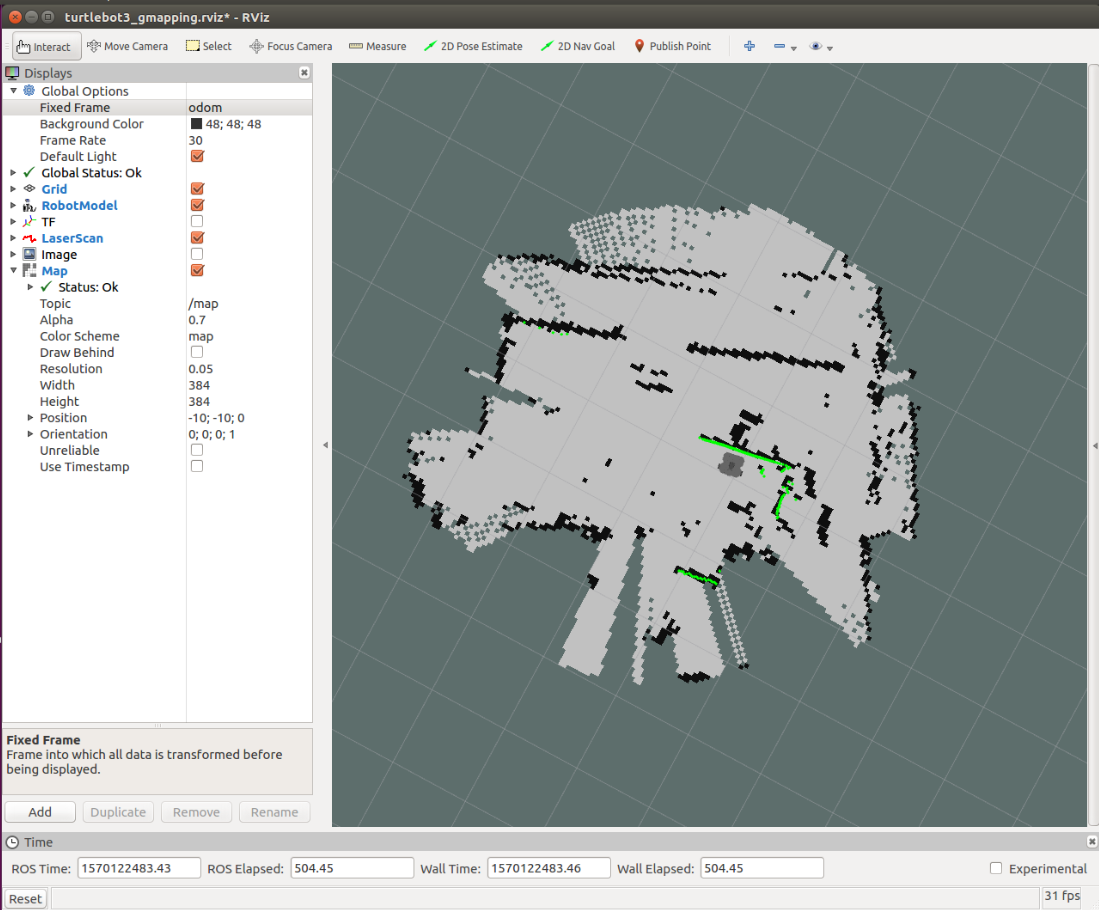Click the Grid display icon
Image resolution: width=1099 pixels, height=910 pixels.
(x=29, y=189)
